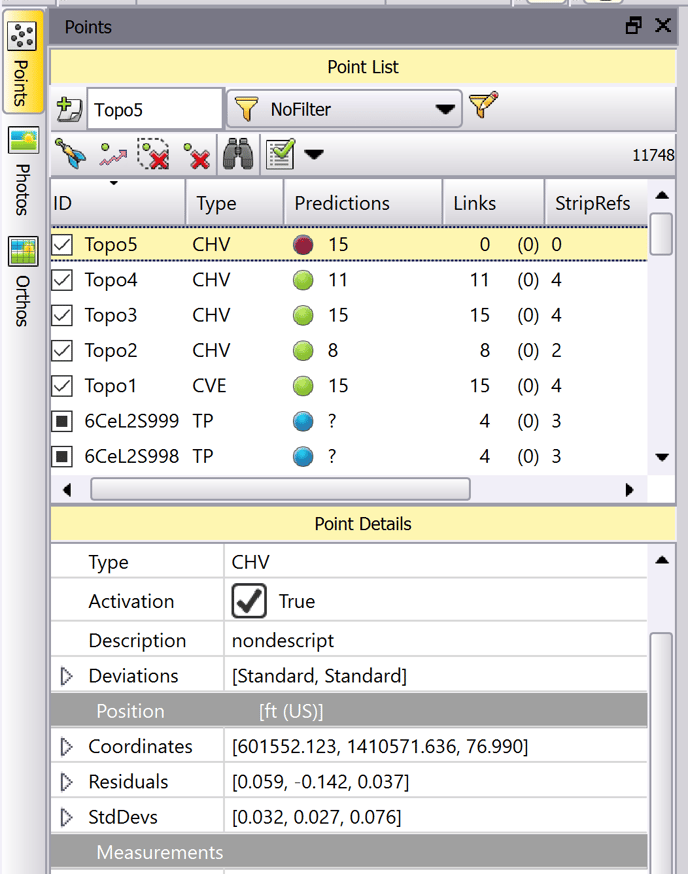This screenshot has height=874, width=688.
Task: Click the measure point tool icon
Action: coord(69,154)
